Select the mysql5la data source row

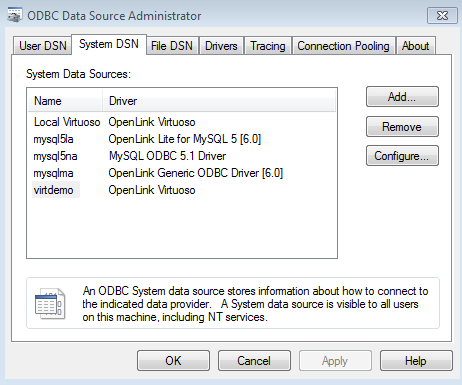point(182,139)
